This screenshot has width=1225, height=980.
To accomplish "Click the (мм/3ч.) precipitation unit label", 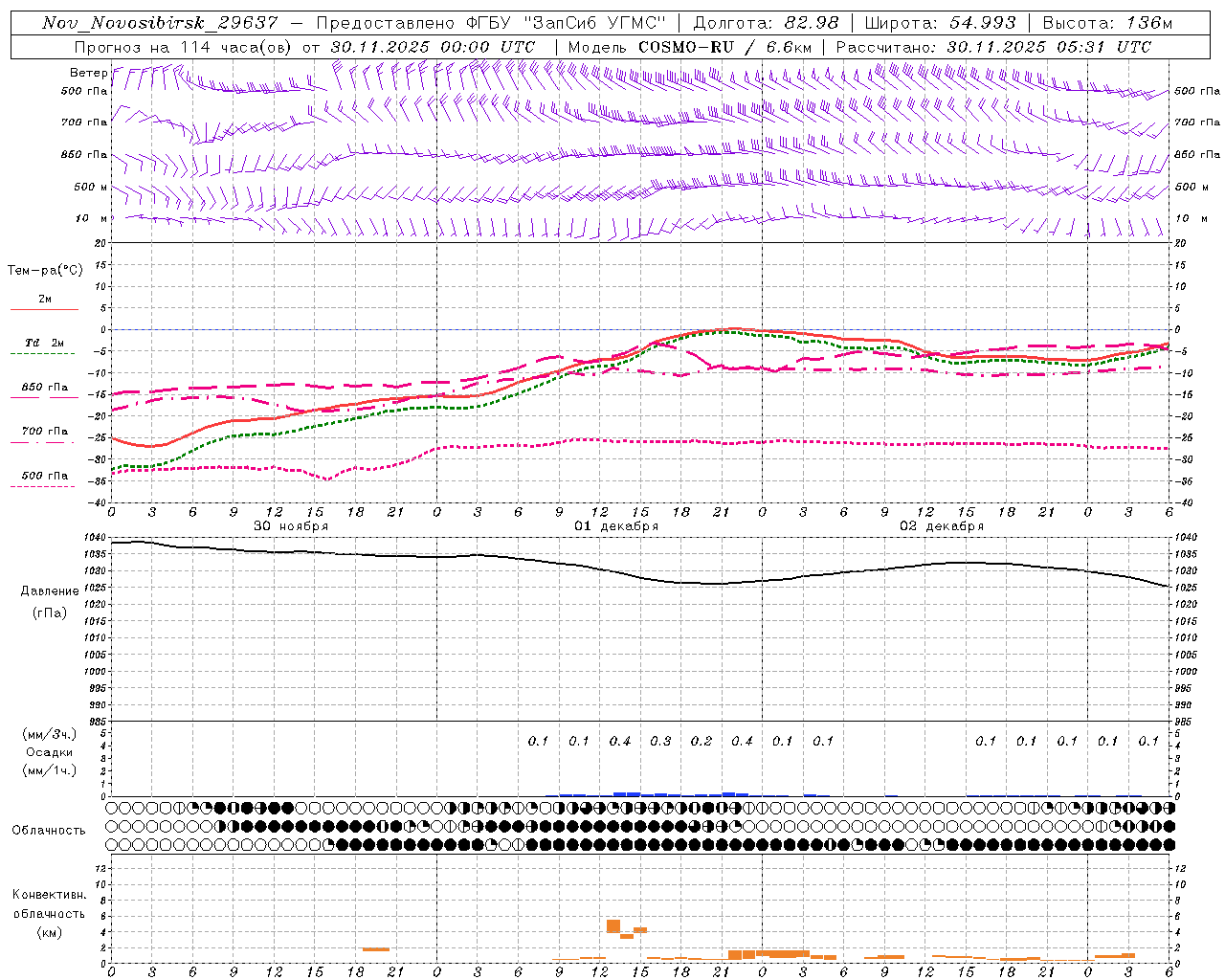I will (50, 734).
